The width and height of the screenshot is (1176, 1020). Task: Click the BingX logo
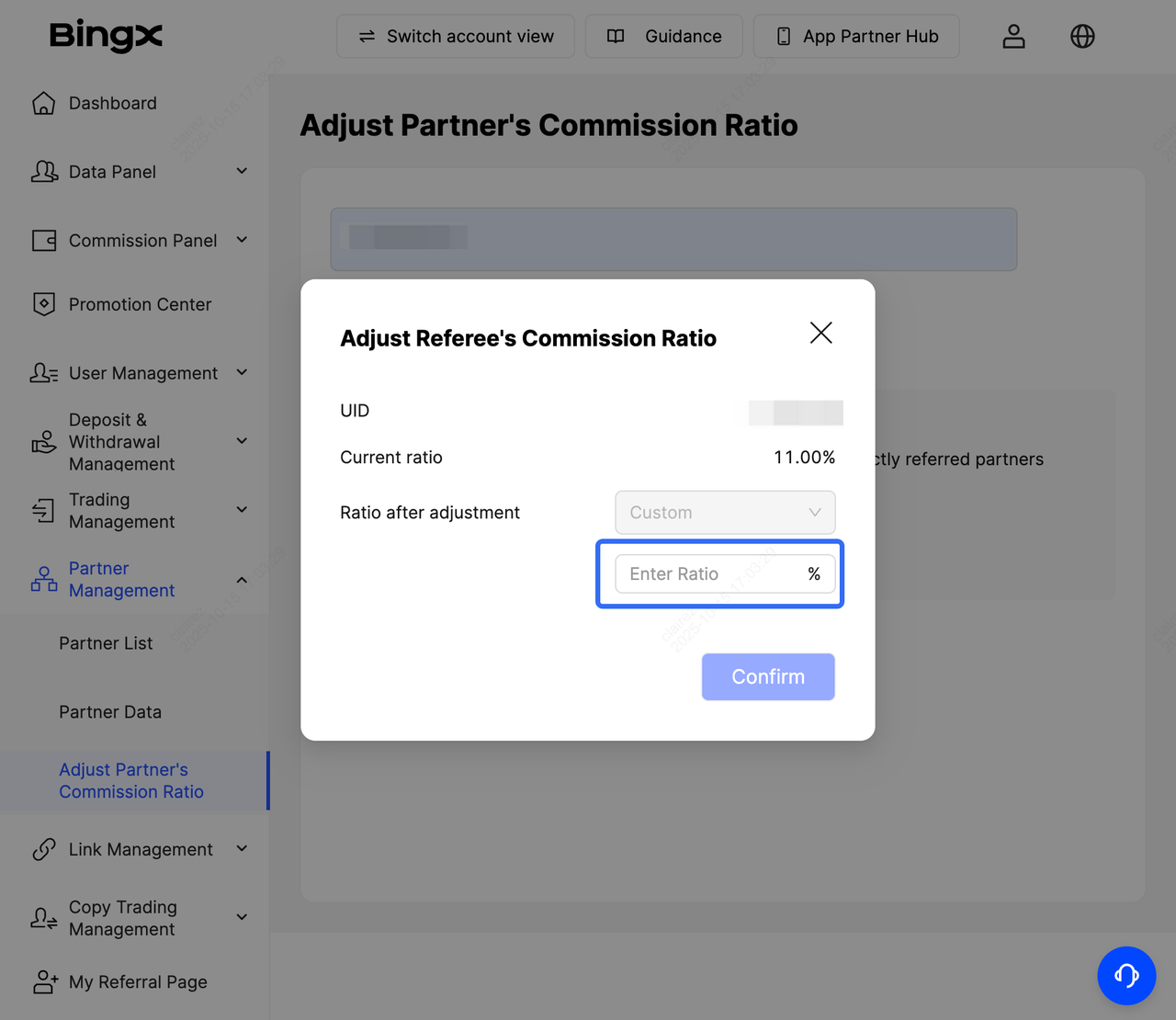coord(106,36)
